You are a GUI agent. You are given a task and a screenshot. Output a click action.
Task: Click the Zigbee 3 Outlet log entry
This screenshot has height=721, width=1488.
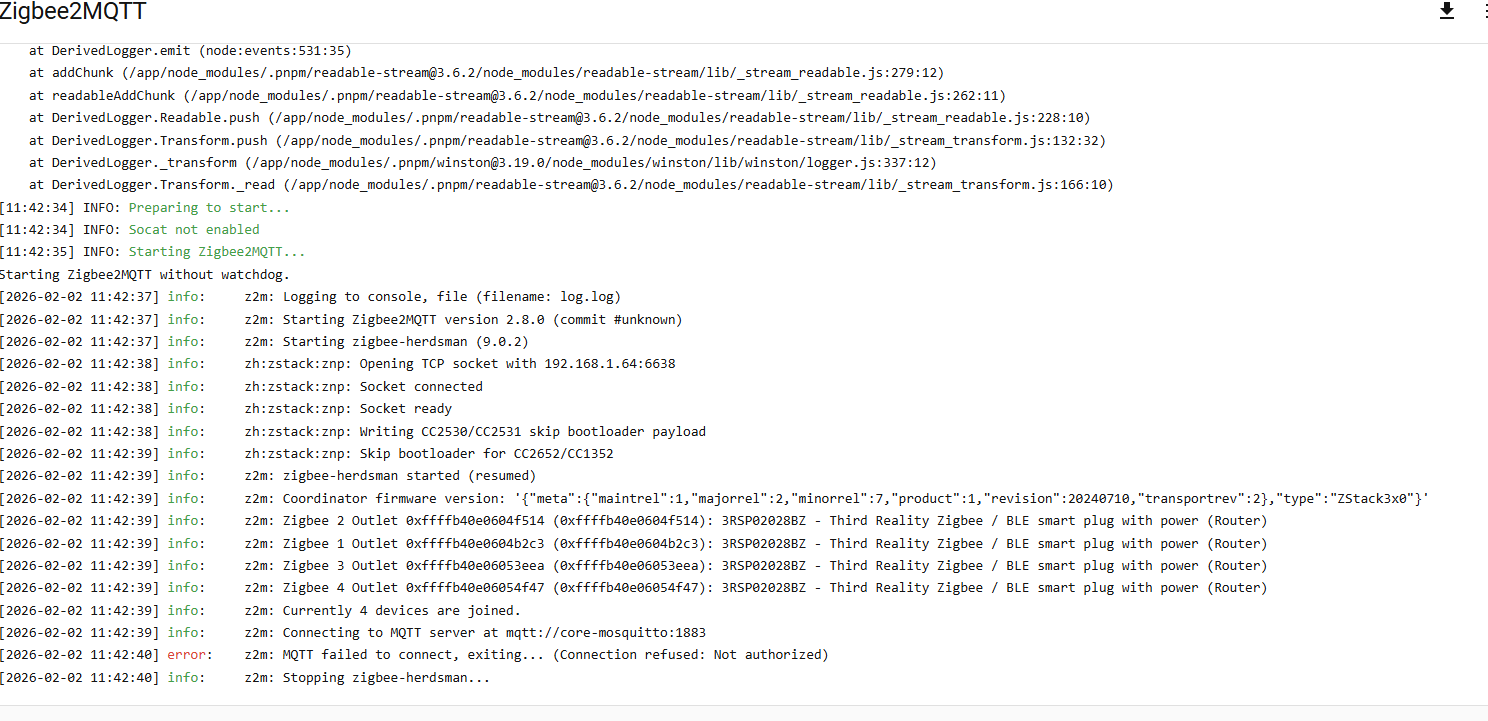tap(755, 565)
